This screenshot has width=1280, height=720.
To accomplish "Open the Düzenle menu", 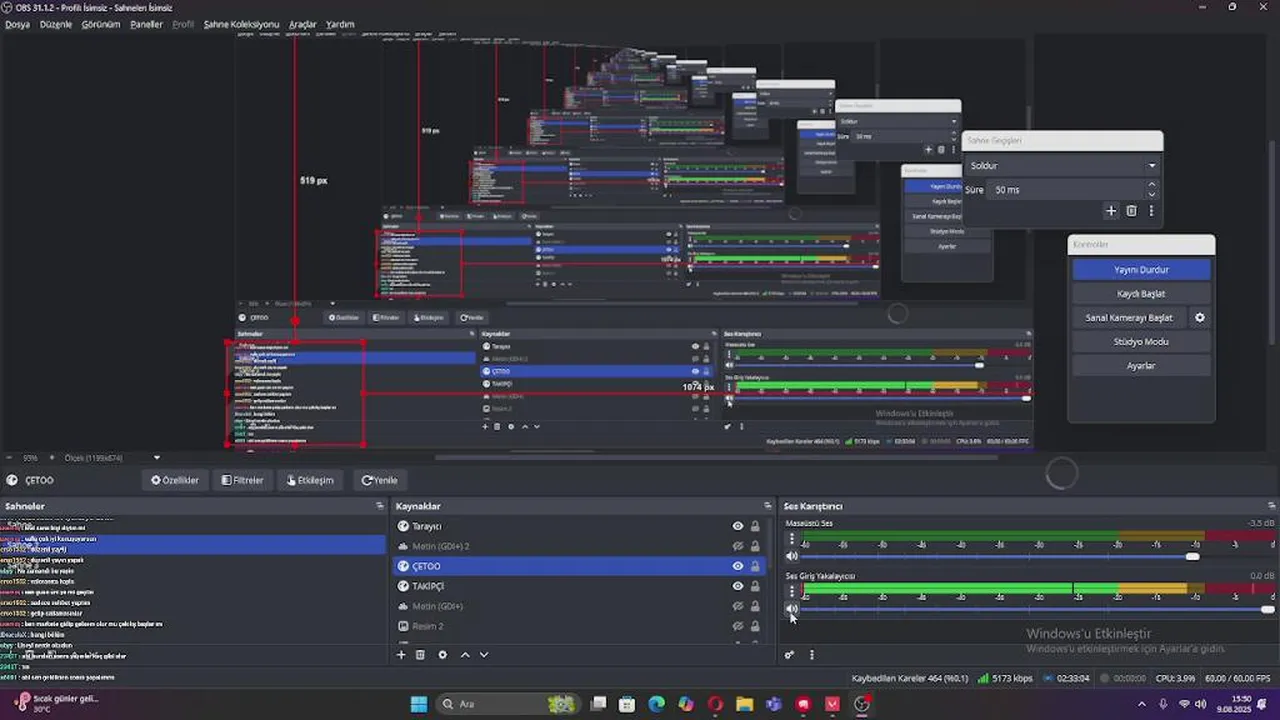I will tap(56, 24).
